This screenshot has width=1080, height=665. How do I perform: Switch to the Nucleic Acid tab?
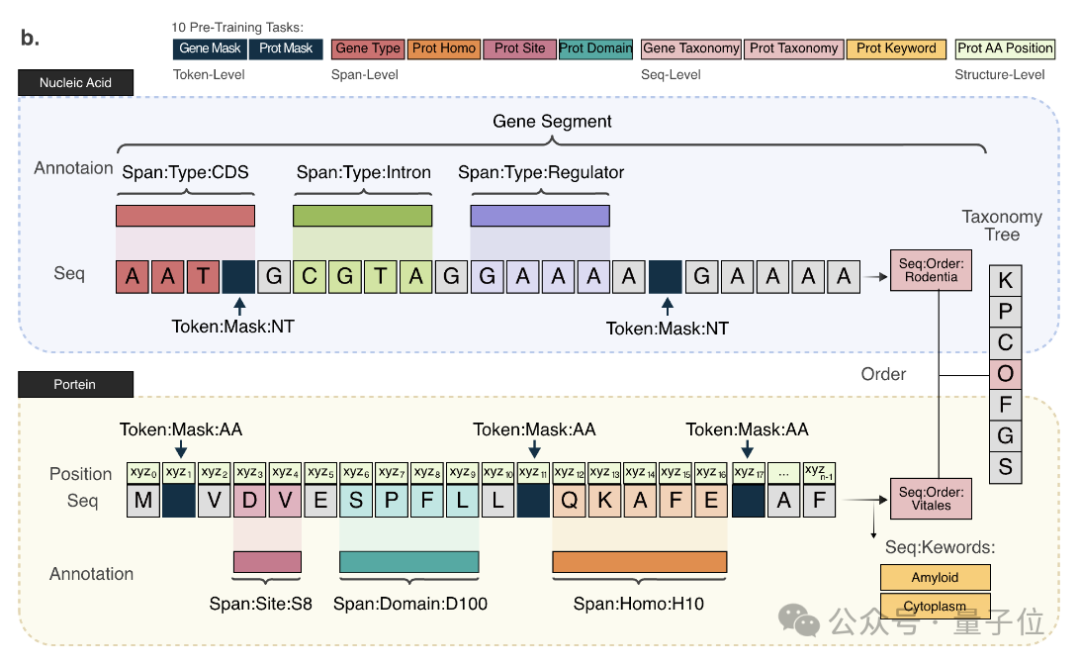click(76, 83)
